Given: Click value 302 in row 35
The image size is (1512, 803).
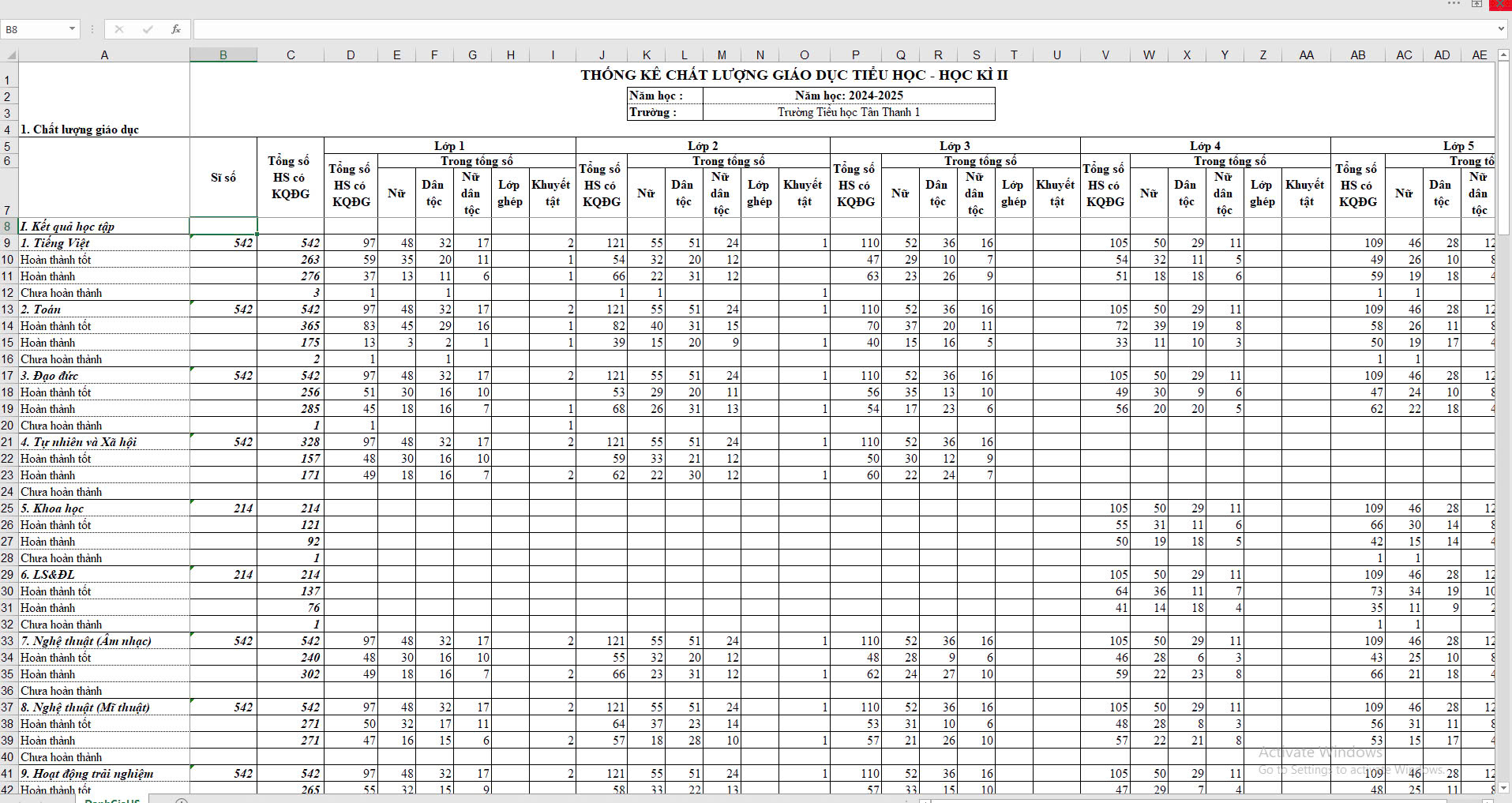Looking at the screenshot, I should pos(291,674).
